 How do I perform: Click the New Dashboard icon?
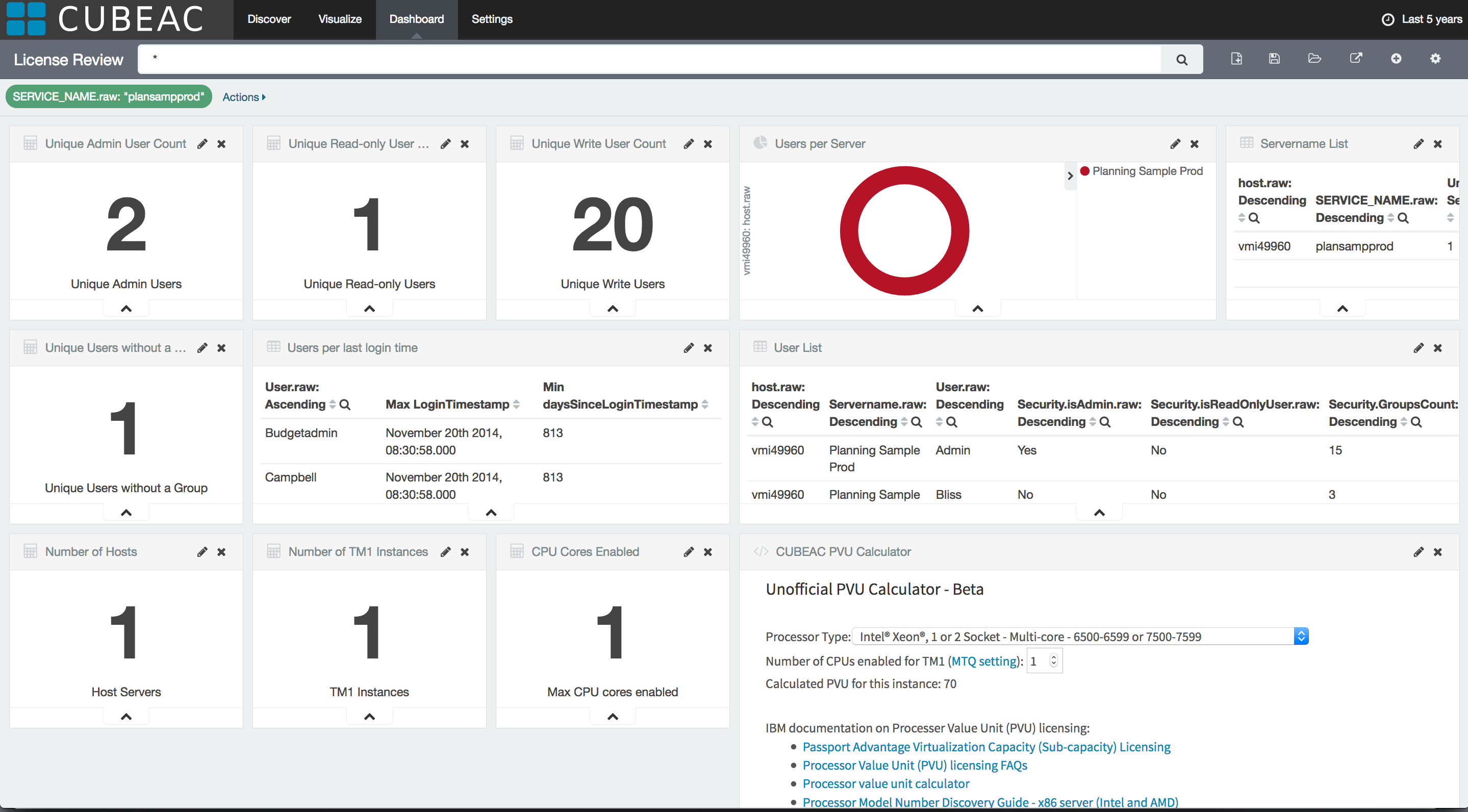point(1236,59)
